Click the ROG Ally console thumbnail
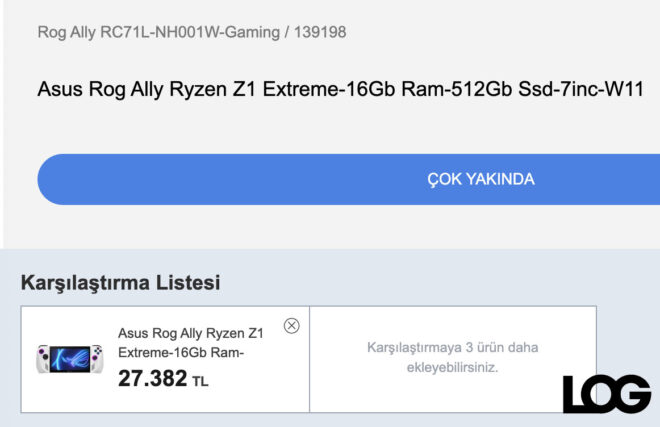The image size is (660, 427). (x=68, y=359)
